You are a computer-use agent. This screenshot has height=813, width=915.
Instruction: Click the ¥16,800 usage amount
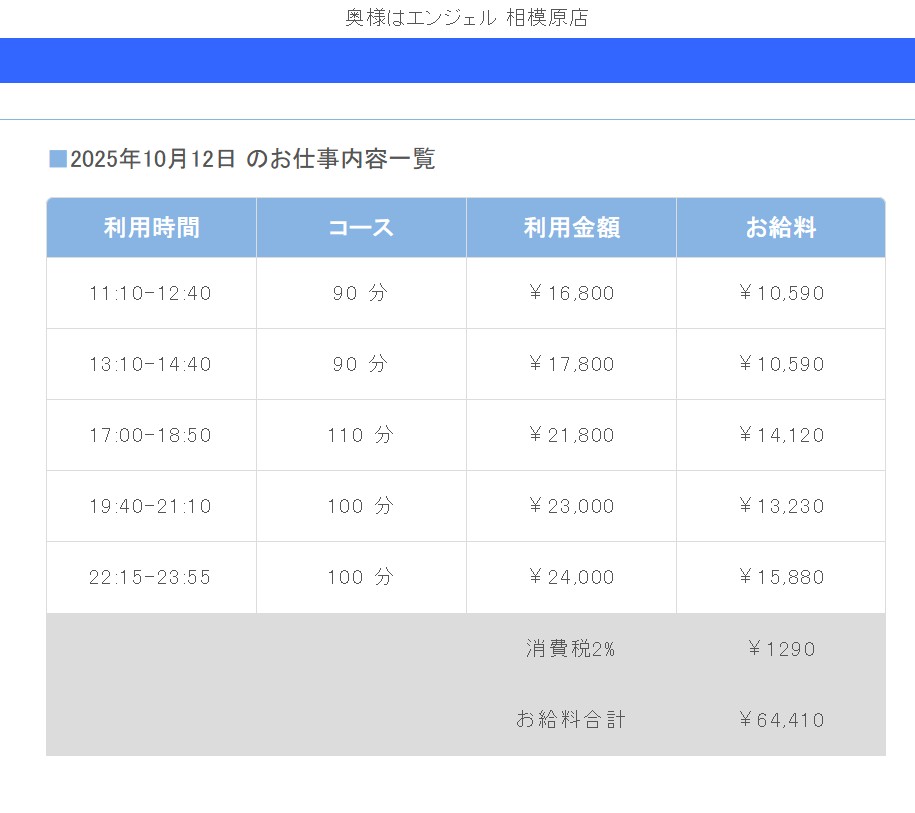(x=571, y=294)
